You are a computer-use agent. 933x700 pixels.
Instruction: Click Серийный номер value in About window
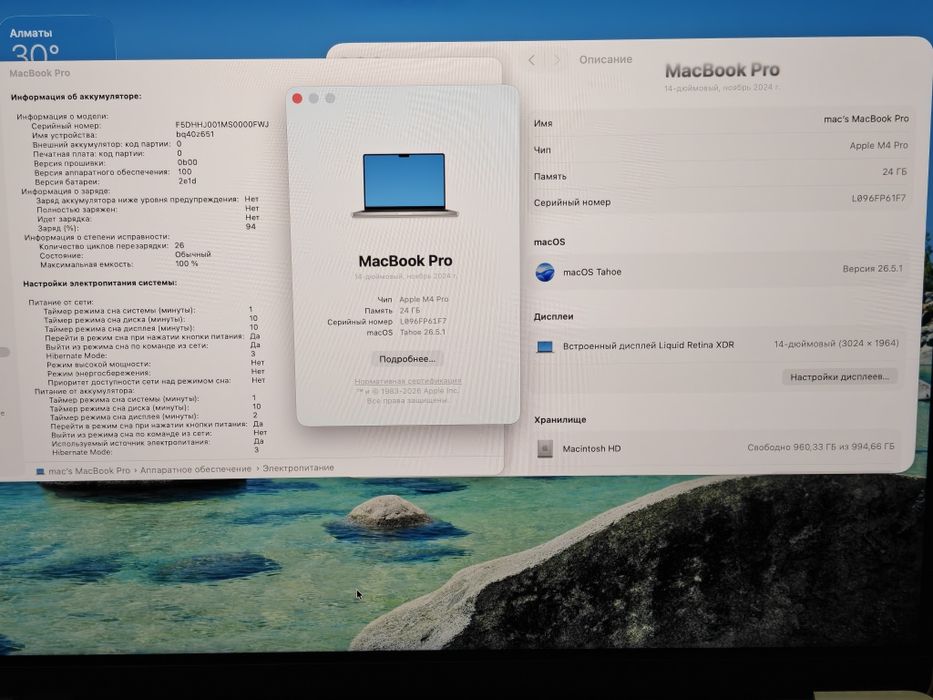click(x=422, y=321)
